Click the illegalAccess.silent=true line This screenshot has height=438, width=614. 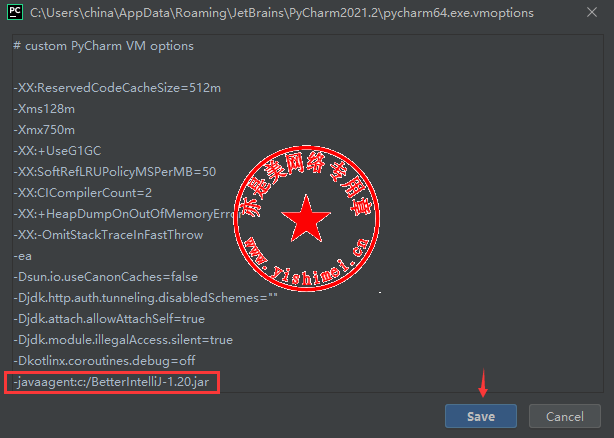point(123,340)
